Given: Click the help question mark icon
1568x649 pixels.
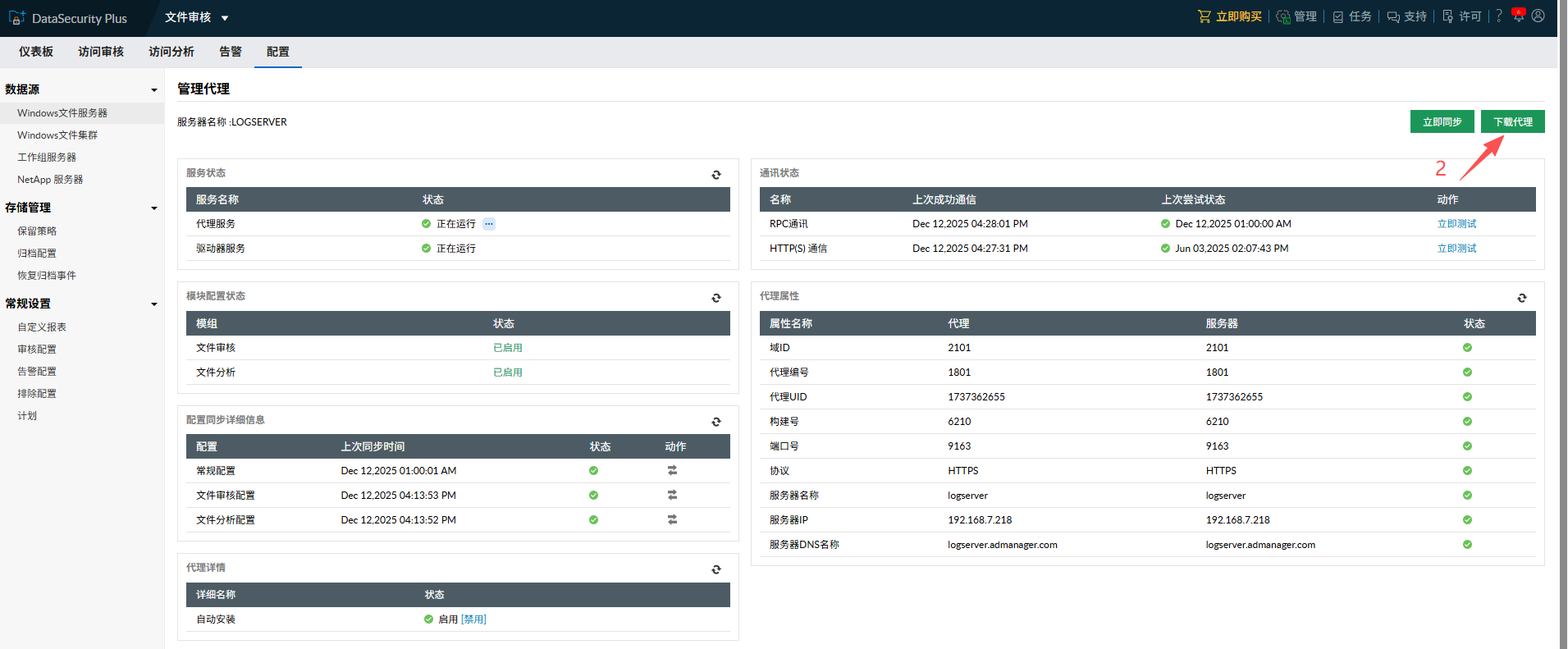Looking at the screenshot, I should click(x=1499, y=16).
